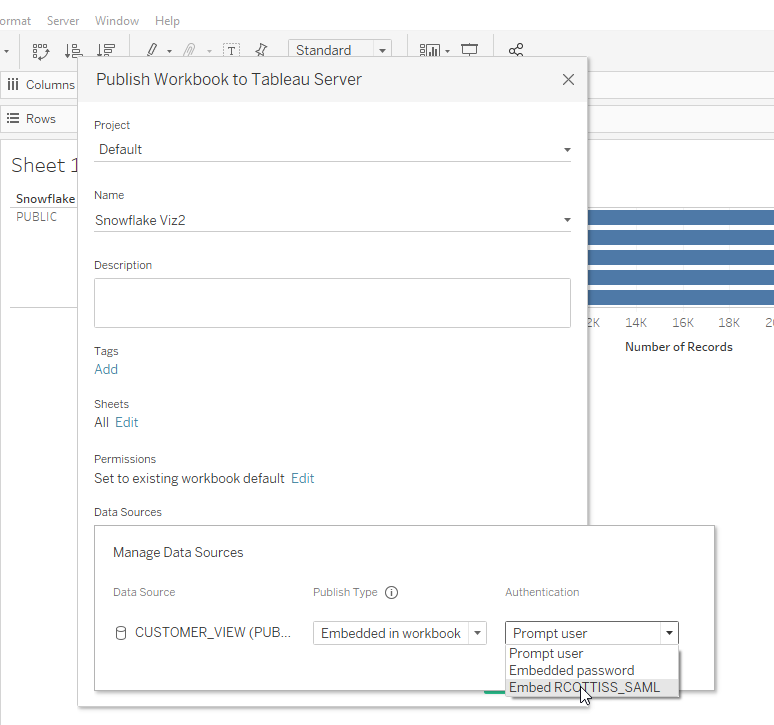Click the Publish Type info icon
The height and width of the screenshot is (725, 774).
coord(391,592)
